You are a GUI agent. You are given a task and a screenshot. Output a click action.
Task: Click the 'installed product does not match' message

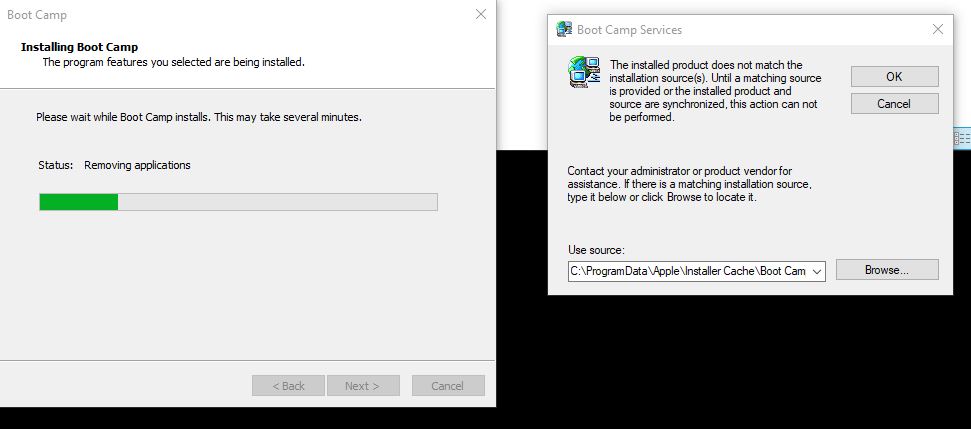coord(715,91)
